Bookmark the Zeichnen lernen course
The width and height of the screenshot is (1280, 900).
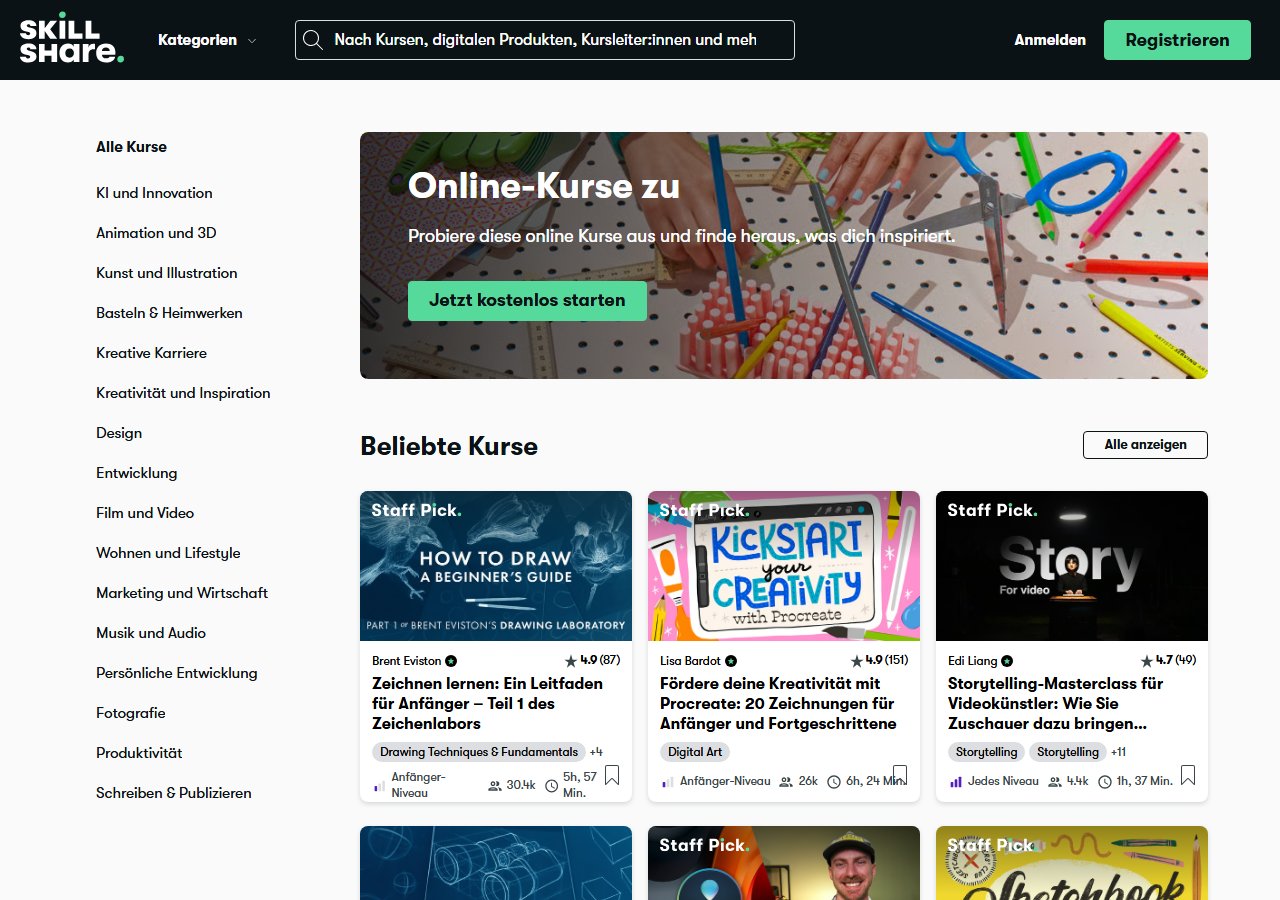coord(612,775)
